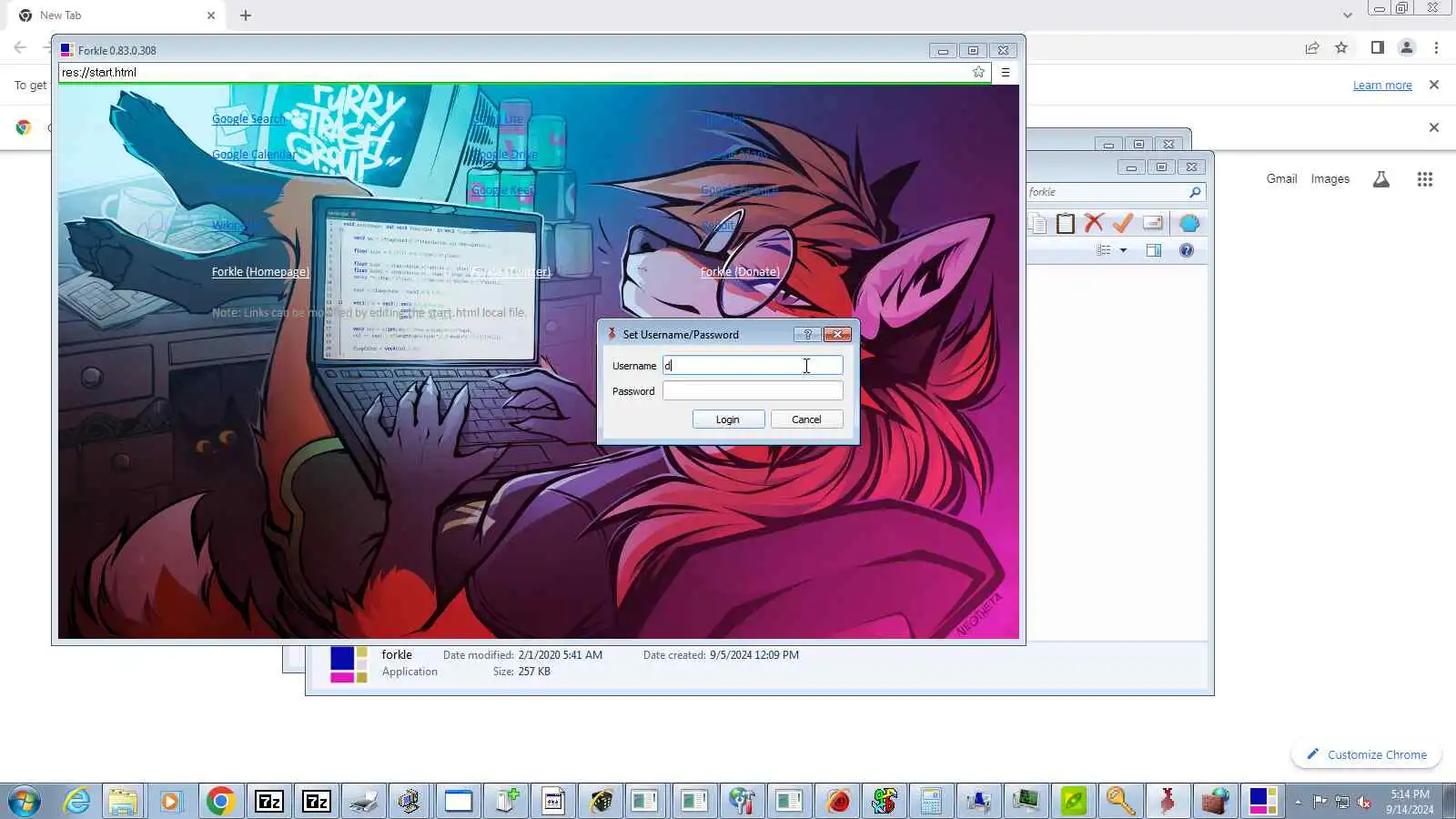Click the Forkle icon in the taskbar
The height and width of the screenshot is (819, 1456).
[x=1263, y=801]
